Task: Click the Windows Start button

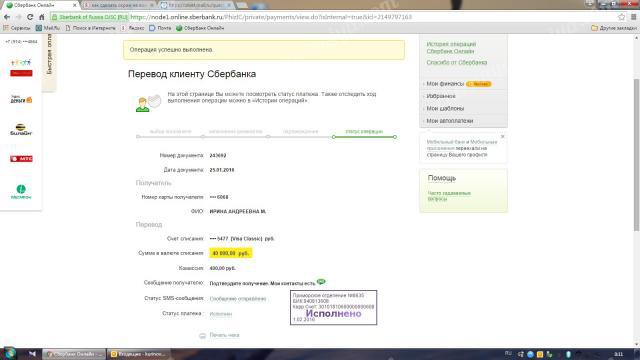Action: click(x=9, y=353)
